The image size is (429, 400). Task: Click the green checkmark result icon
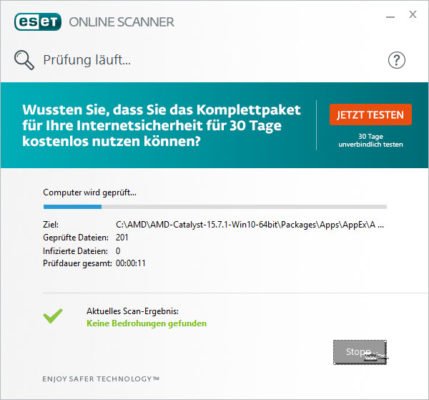coord(53,316)
